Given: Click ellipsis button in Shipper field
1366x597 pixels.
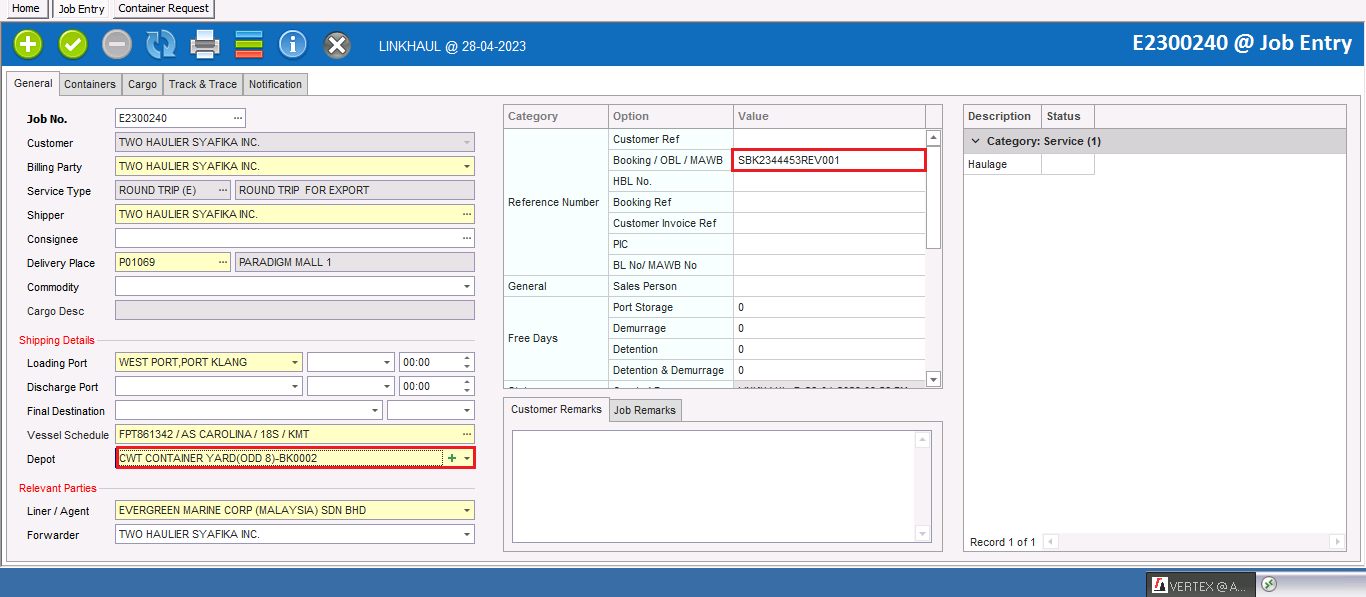Looking at the screenshot, I should (x=466, y=215).
